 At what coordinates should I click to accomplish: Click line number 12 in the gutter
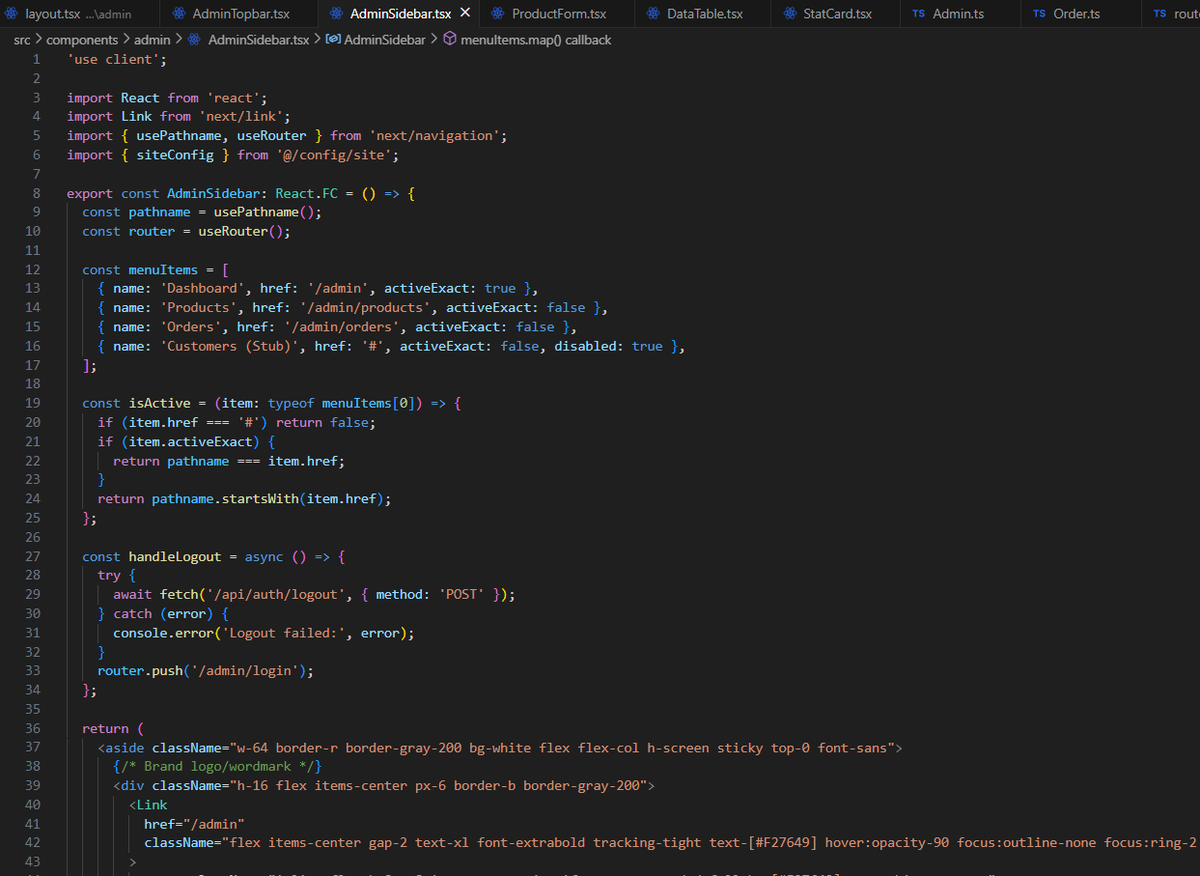[x=33, y=270]
